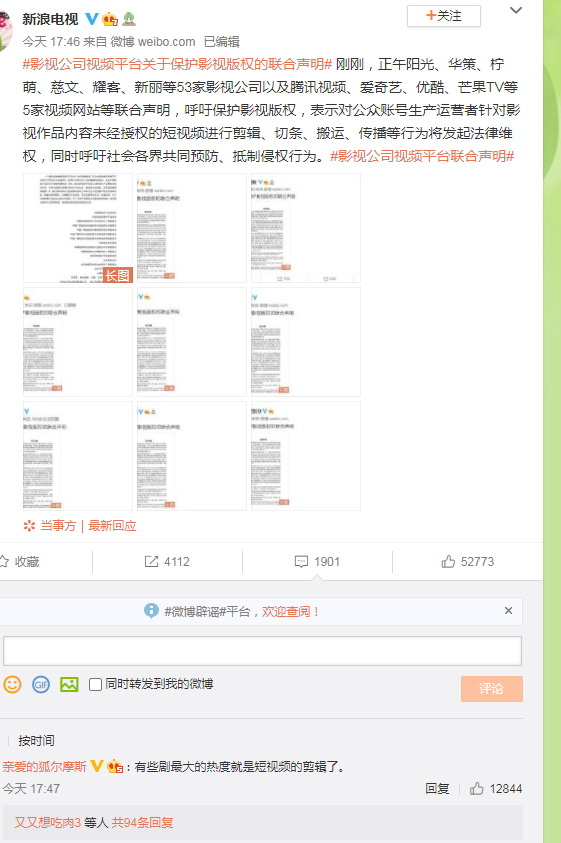Image resolution: width=561 pixels, height=843 pixels.
Task: Close the 微博辟谣 notice banner
Action: tap(508, 611)
